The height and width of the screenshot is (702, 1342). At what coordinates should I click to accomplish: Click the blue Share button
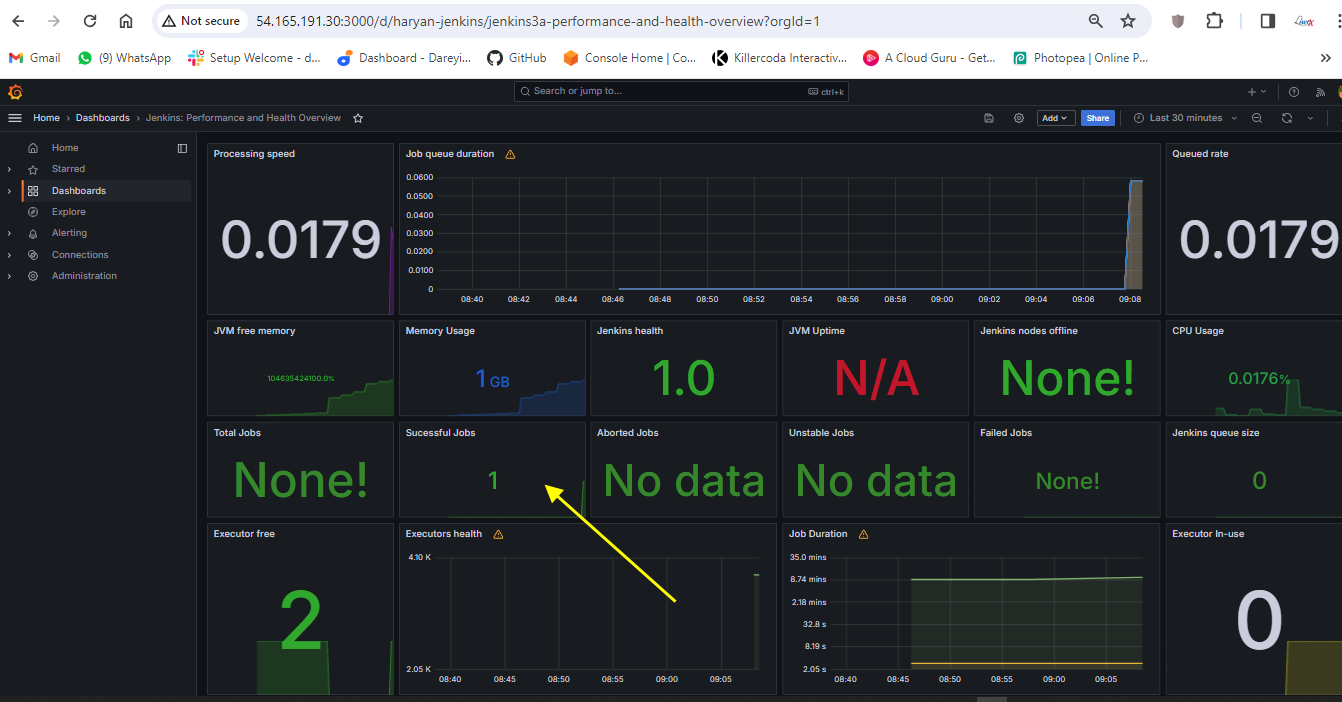pyautogui.click(x=1098, y=118)
